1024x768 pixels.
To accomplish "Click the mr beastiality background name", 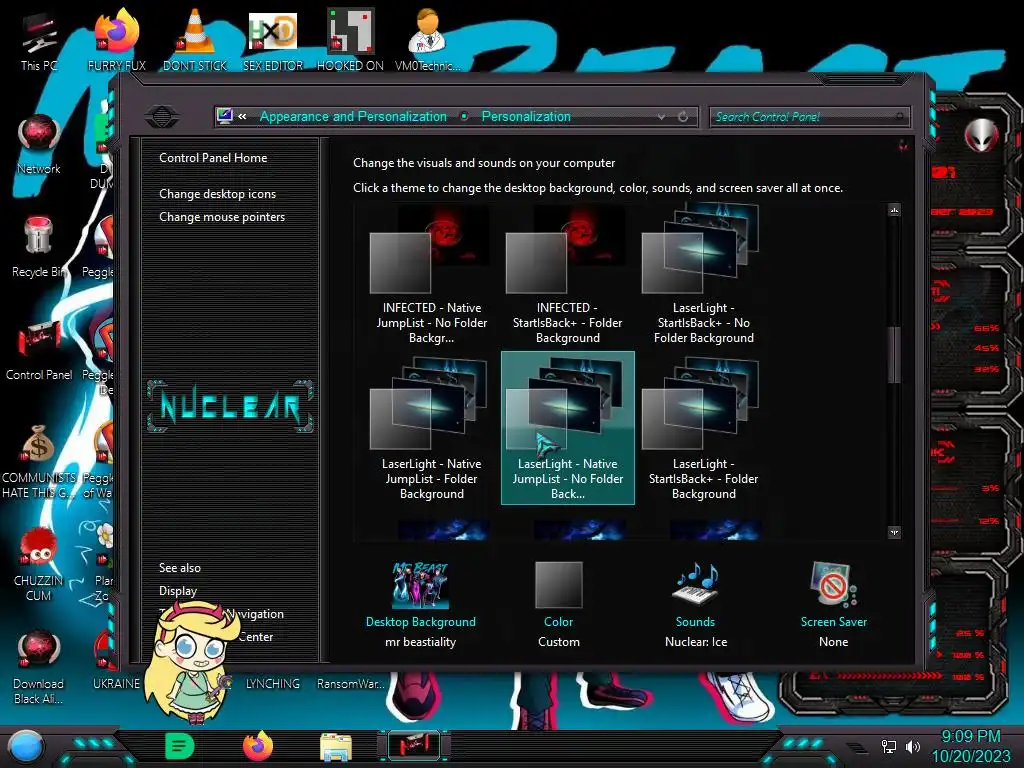I will [421, 642].
